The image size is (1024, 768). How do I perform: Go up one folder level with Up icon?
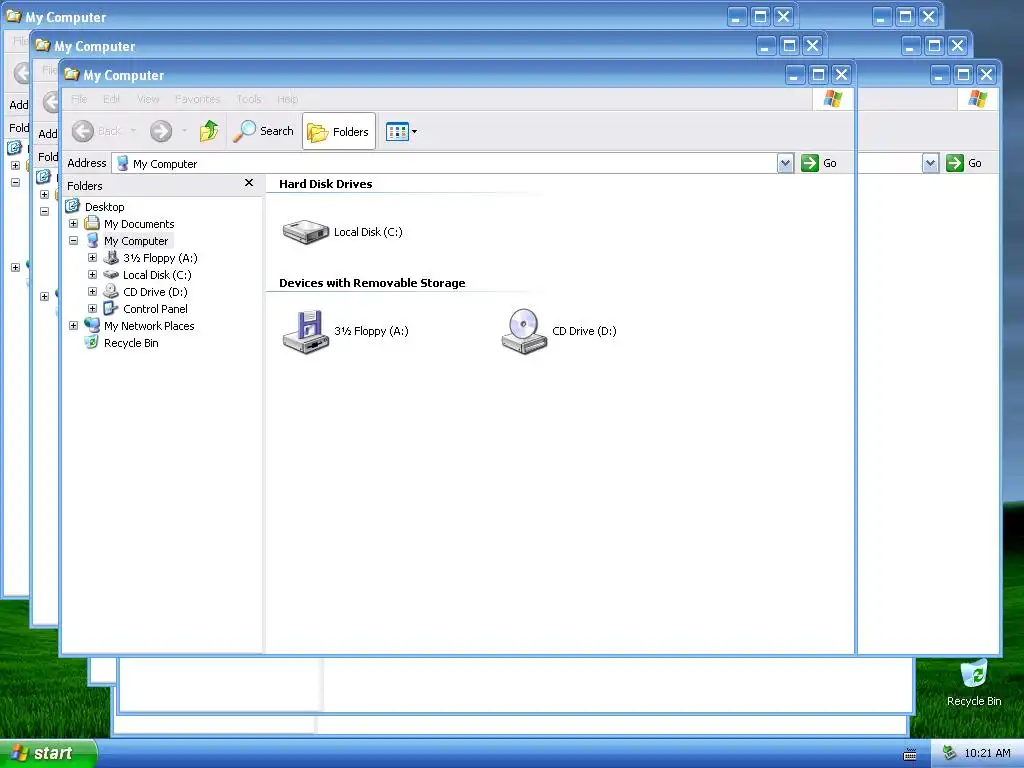pyautogui.click(x=209, y=131)
